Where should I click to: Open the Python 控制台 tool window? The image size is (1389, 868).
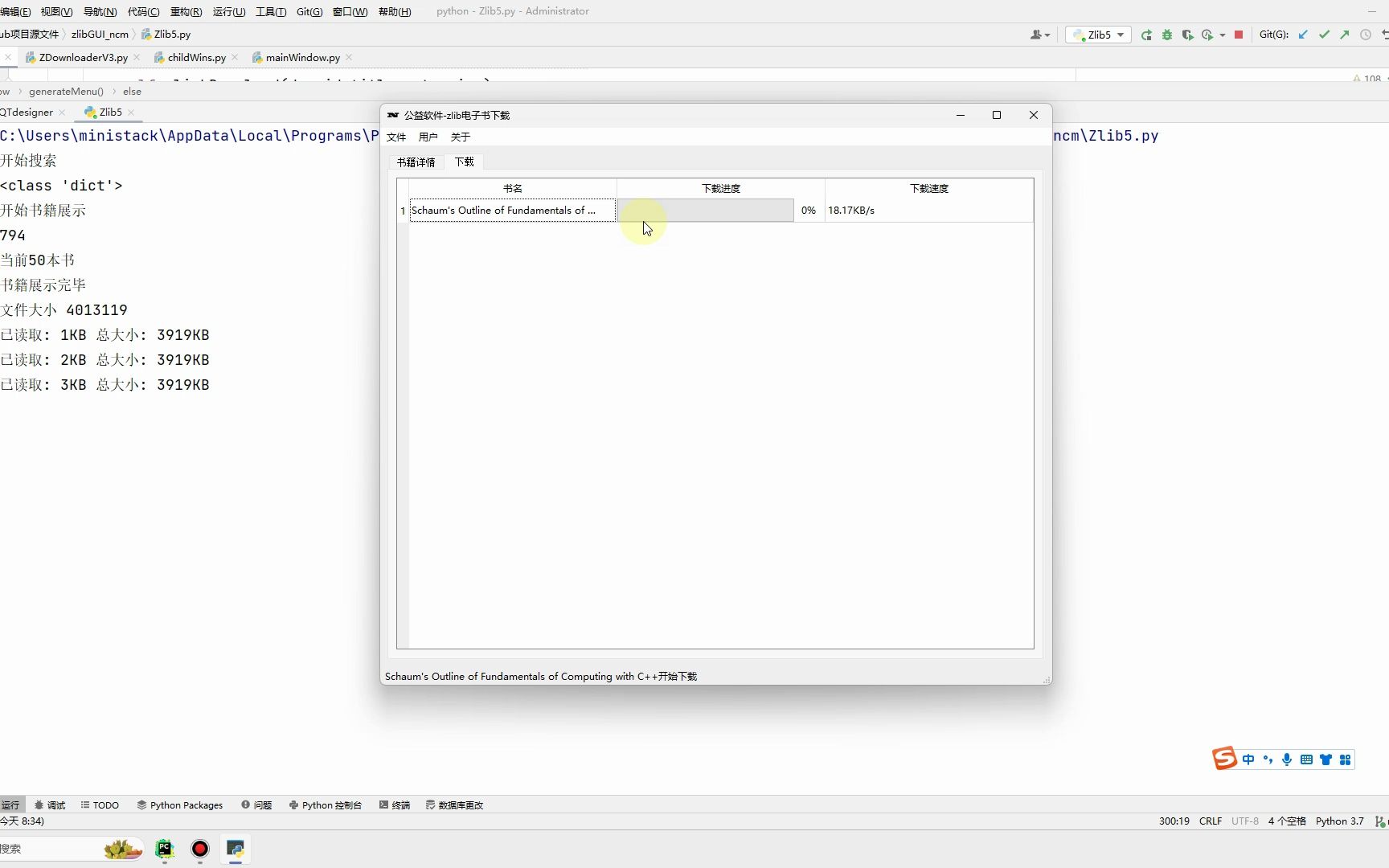[x=326, y=805]
